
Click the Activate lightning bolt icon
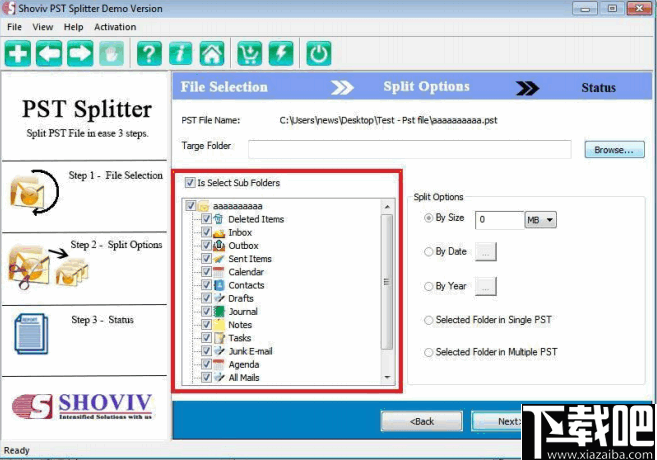(x=281, y=53)
